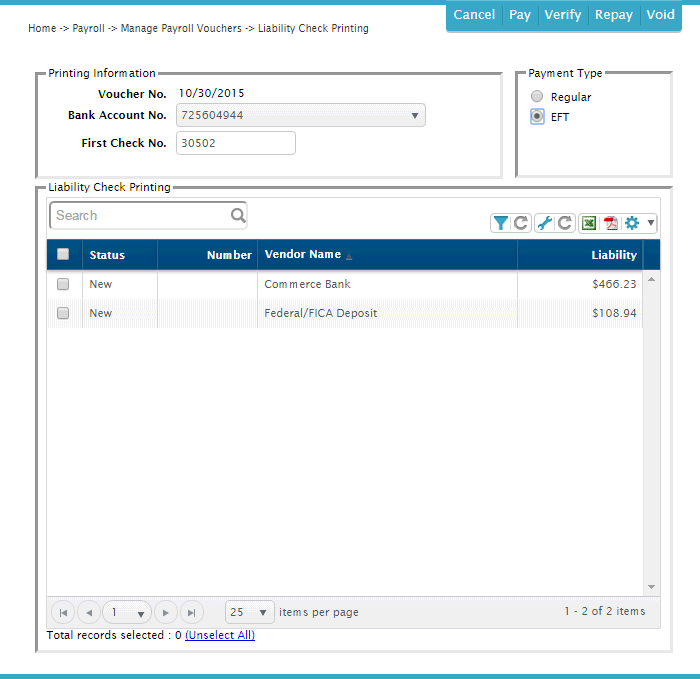This screenshot has width=700, height=679.
Task: Open the blue gear settings icon
Action: (x=632, y=223)
